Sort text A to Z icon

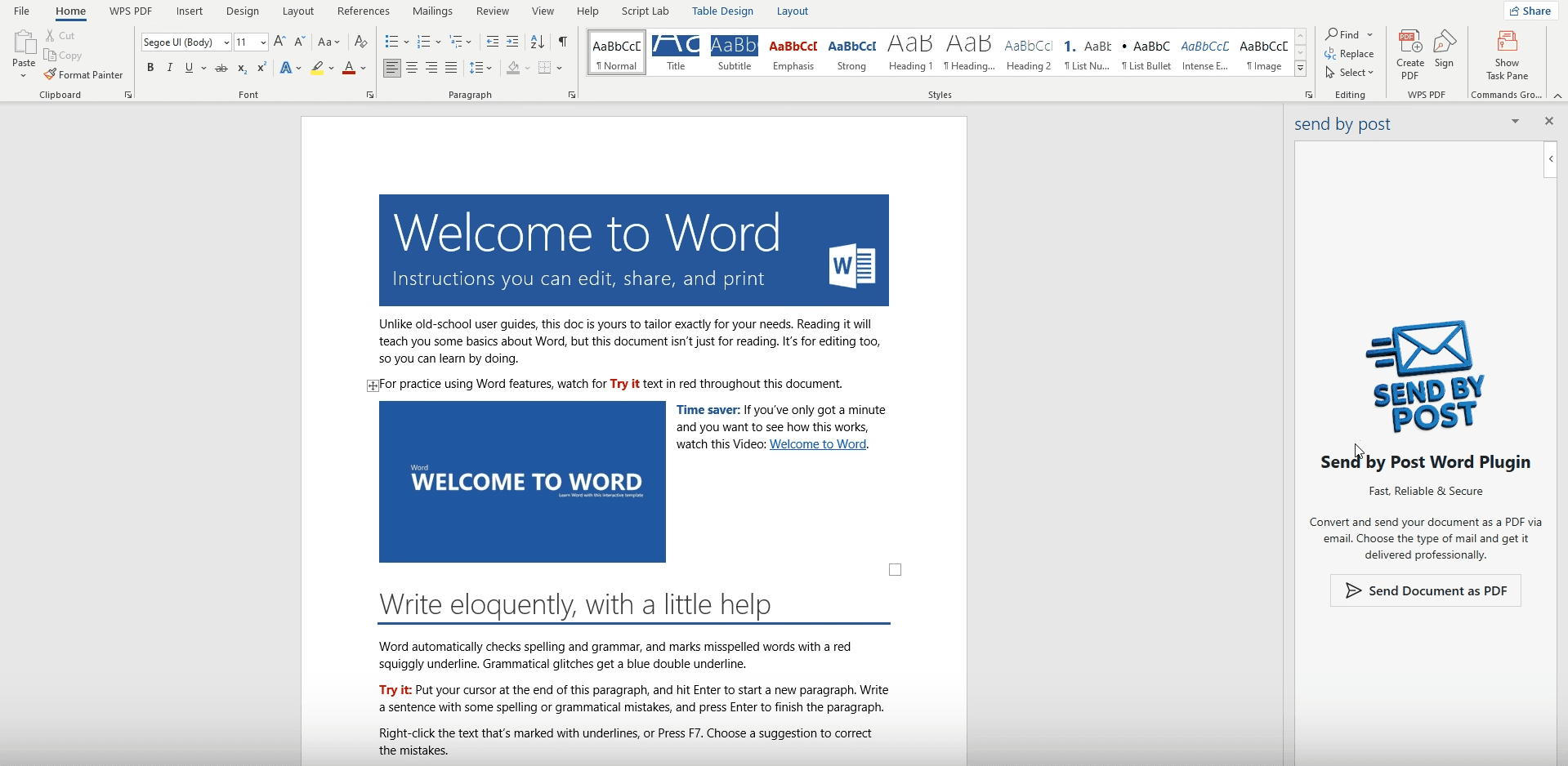[538, 42]
